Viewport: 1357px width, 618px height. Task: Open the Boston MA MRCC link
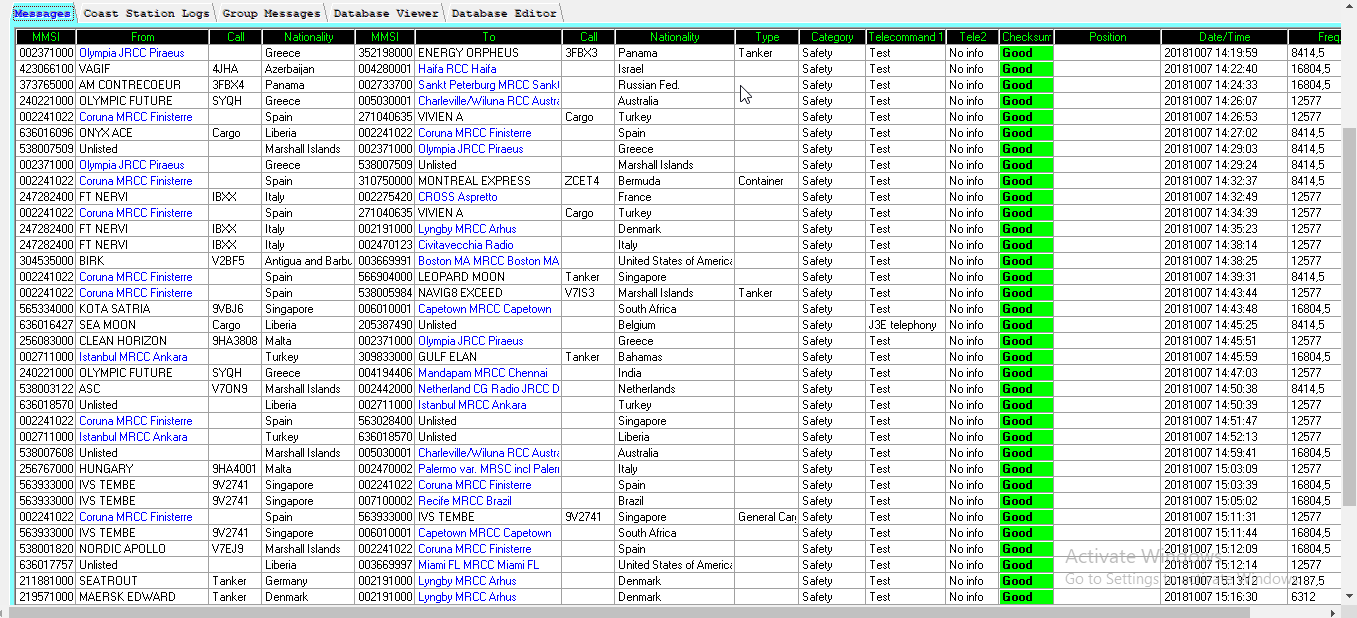coord(488,261)
